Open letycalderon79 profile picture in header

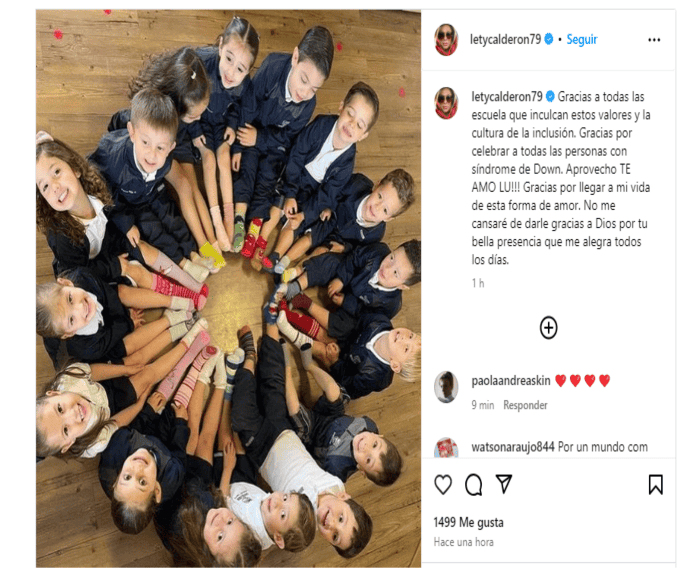[446, 40]
